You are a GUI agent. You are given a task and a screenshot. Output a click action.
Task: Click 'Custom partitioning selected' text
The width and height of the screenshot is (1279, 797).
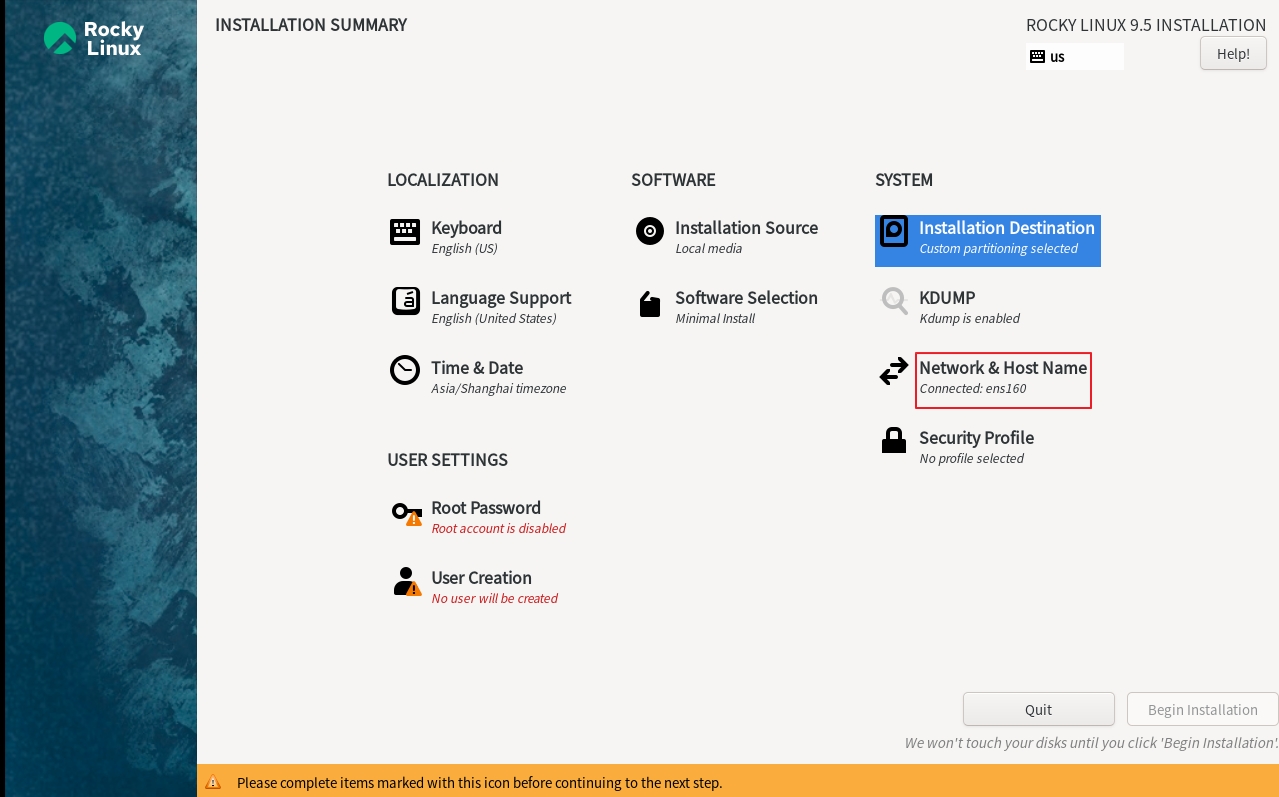[x=998, y=249]
